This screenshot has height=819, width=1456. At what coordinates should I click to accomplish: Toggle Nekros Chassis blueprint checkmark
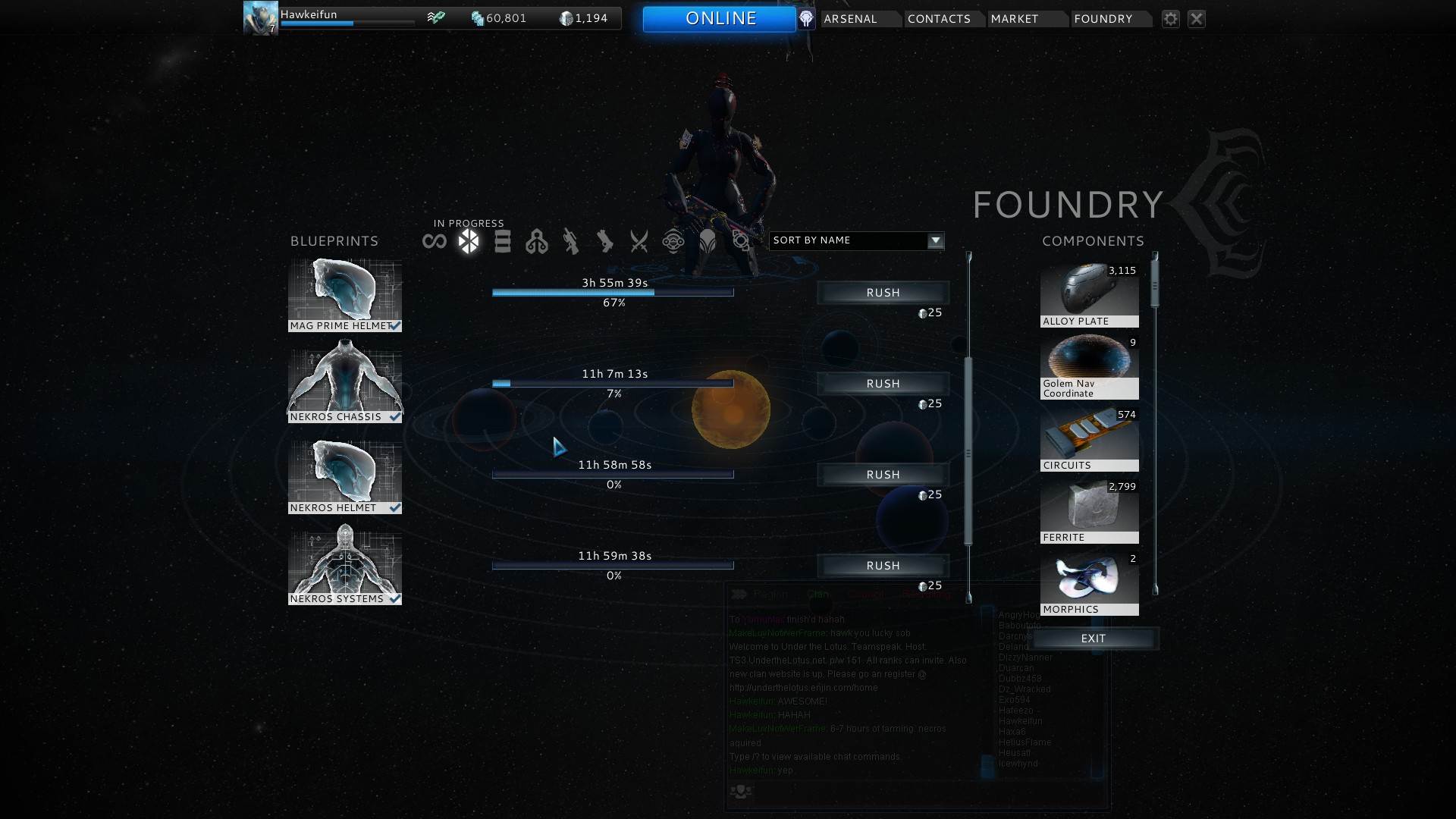394,416
